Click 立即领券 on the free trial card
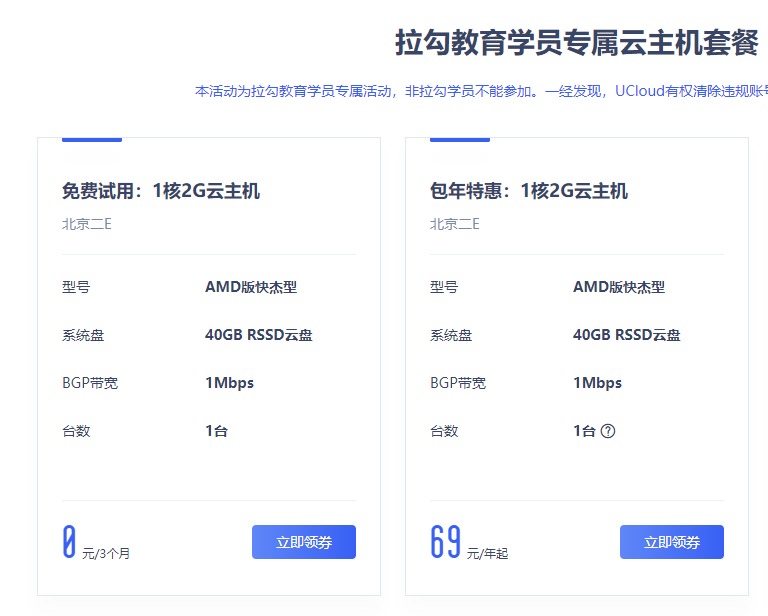Viewport: 768px width, 616px height. point(304,542)
